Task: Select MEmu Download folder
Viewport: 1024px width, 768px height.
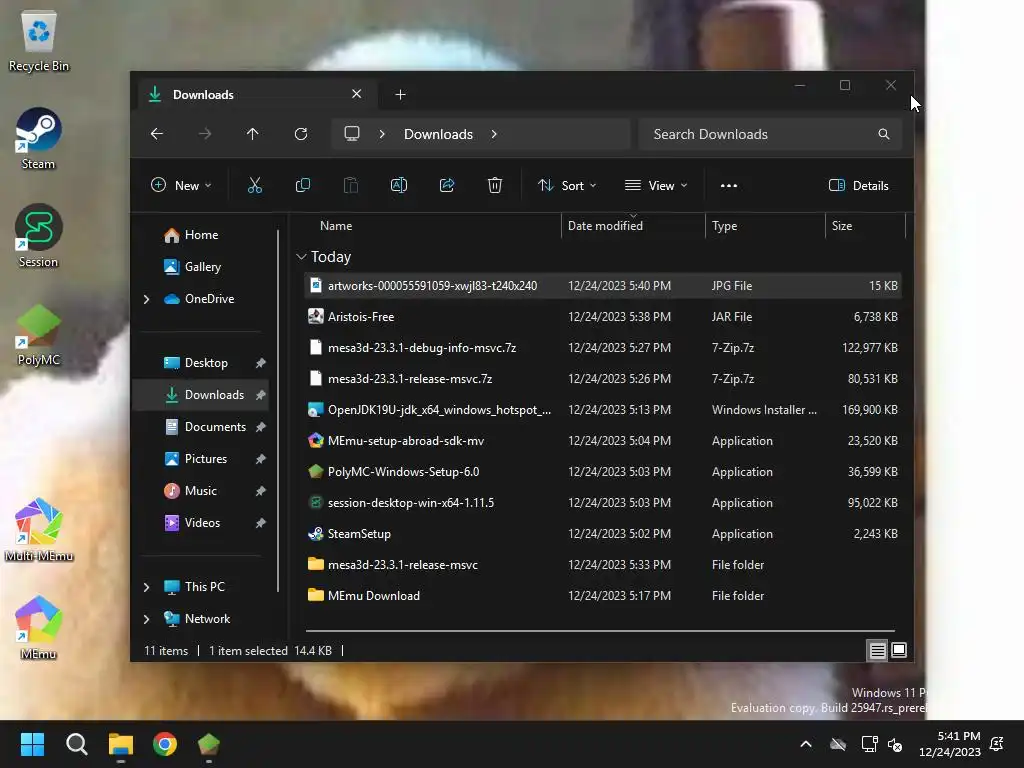Action: [603, 596]
